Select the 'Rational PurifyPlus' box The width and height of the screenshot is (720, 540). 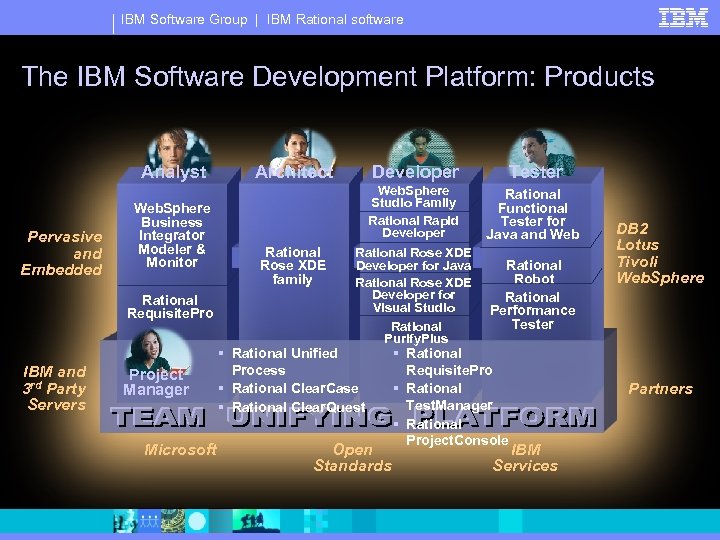(416, 332)
